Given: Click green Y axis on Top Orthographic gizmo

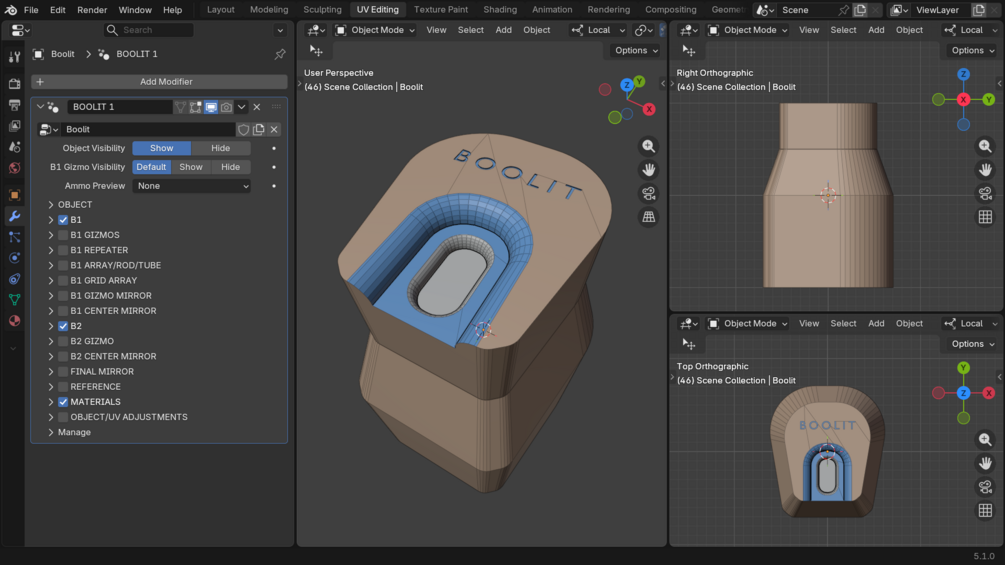Looking at the screenshot, I should 963,368.
